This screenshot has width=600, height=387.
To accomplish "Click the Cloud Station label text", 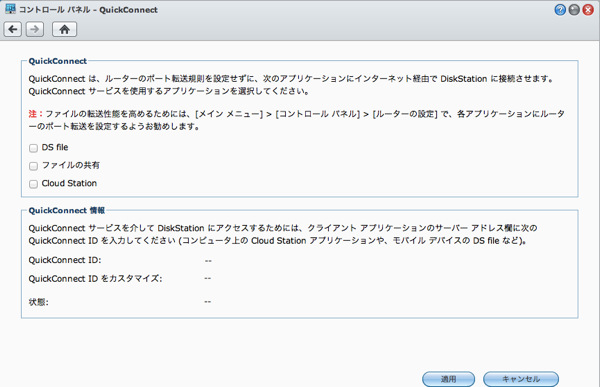I will [x=69, y=183].
